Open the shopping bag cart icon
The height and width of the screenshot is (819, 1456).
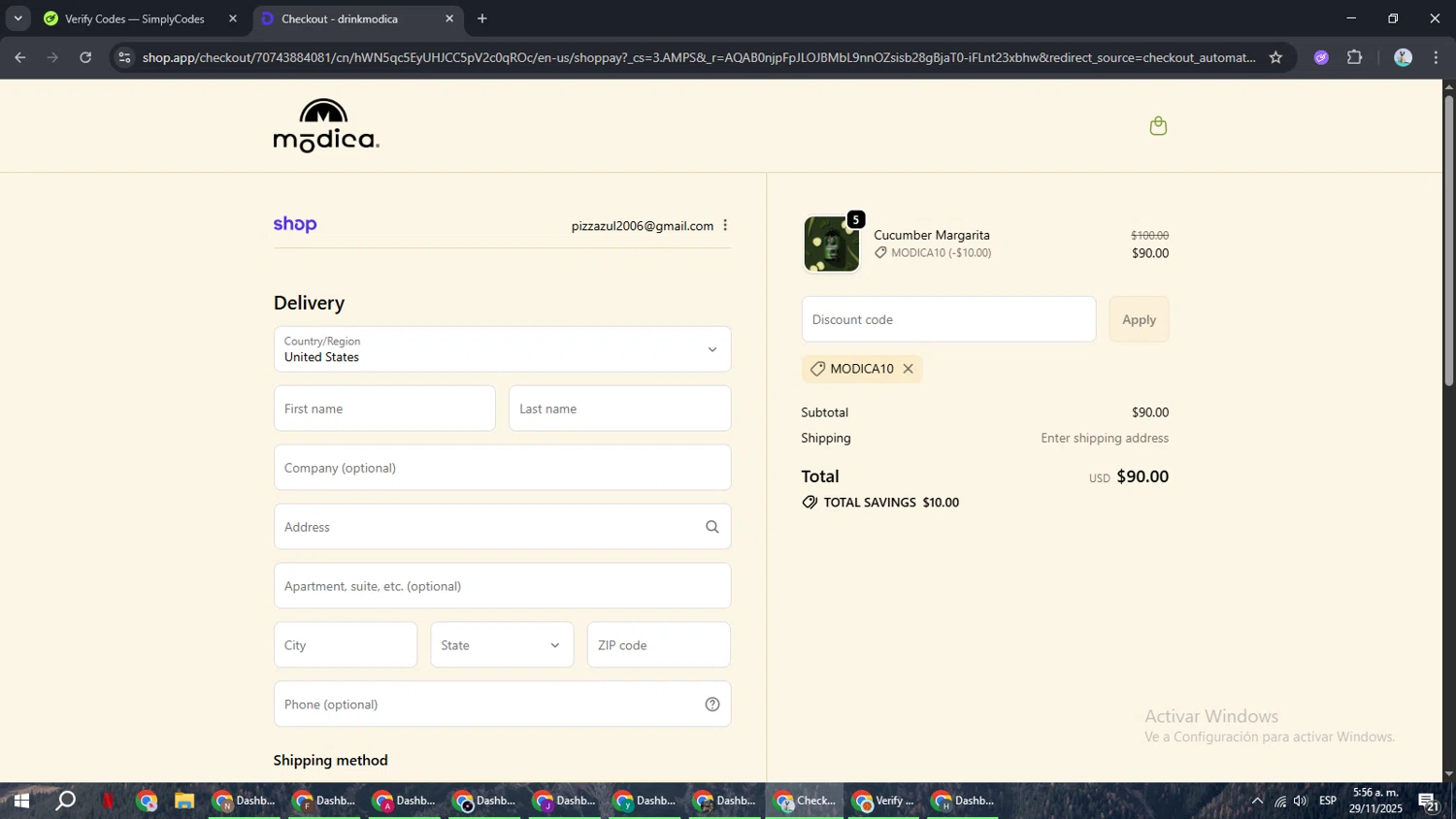click(1158, 126)
